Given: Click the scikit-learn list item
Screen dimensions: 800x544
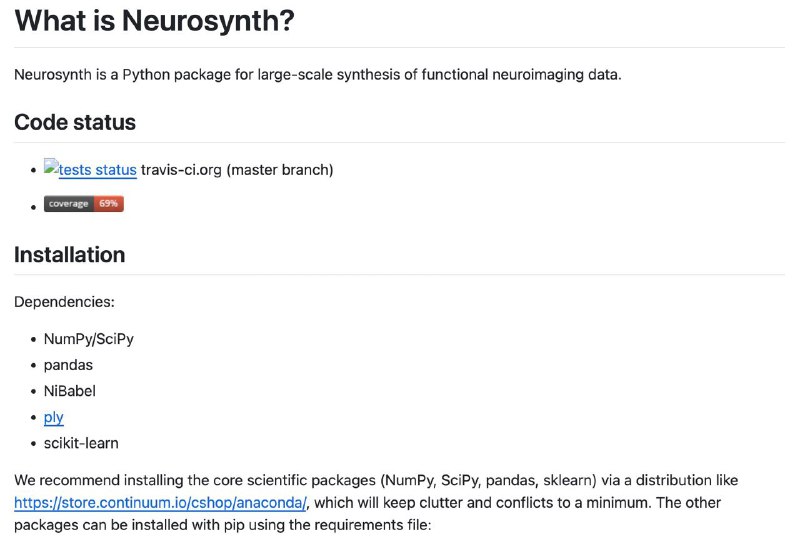Looking at the screenshot, I should point(81,443).
